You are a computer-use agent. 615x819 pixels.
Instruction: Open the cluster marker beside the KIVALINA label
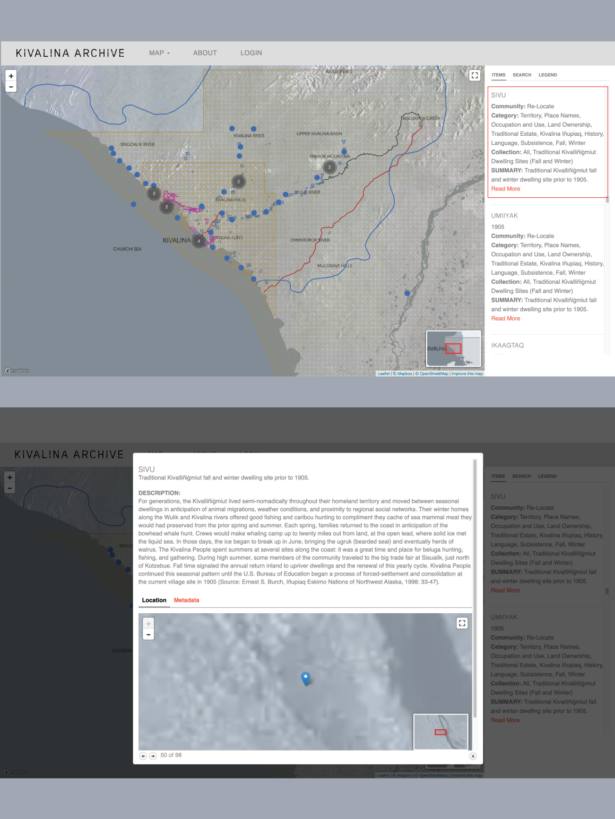(199, 241)
